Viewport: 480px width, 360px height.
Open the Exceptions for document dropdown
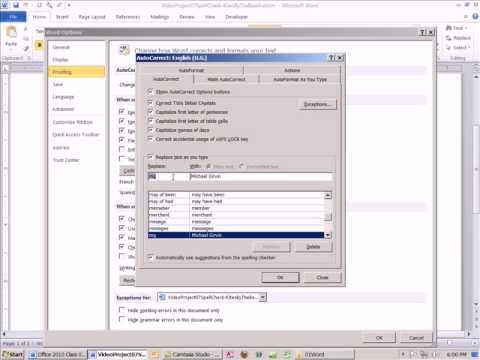tap(263, 297)
